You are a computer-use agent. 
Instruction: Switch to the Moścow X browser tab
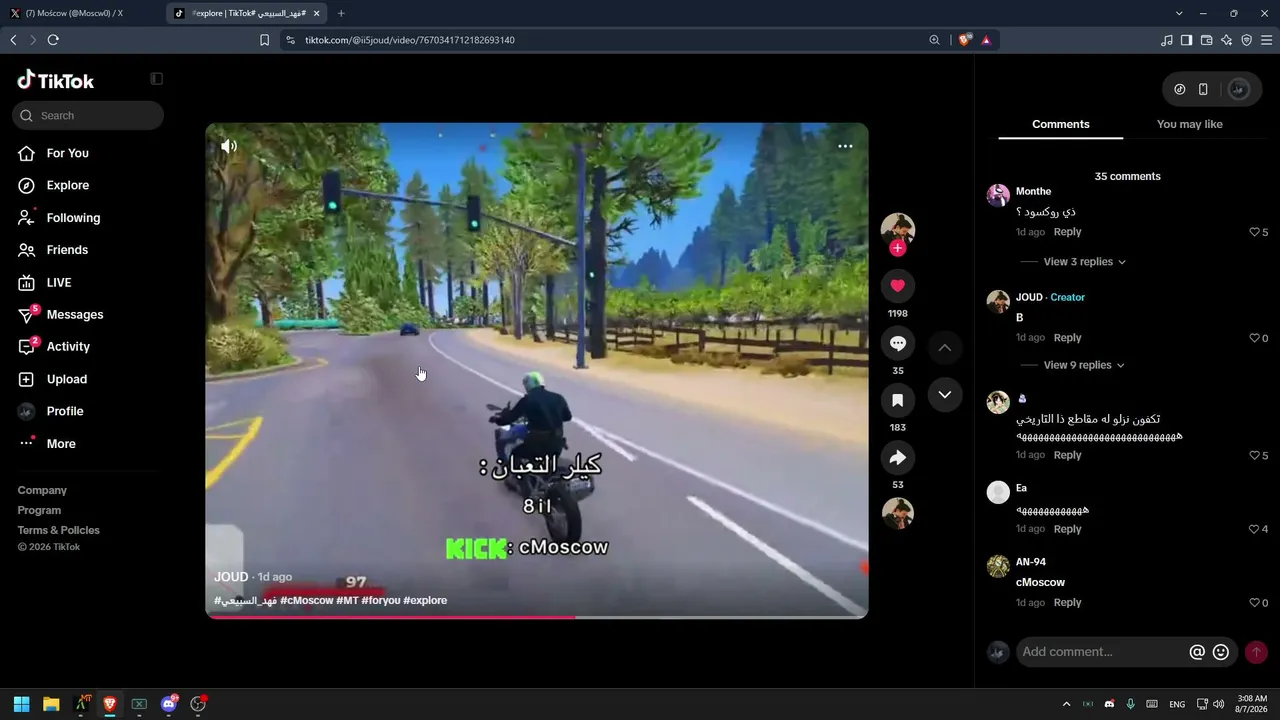[x=82, y=13]
